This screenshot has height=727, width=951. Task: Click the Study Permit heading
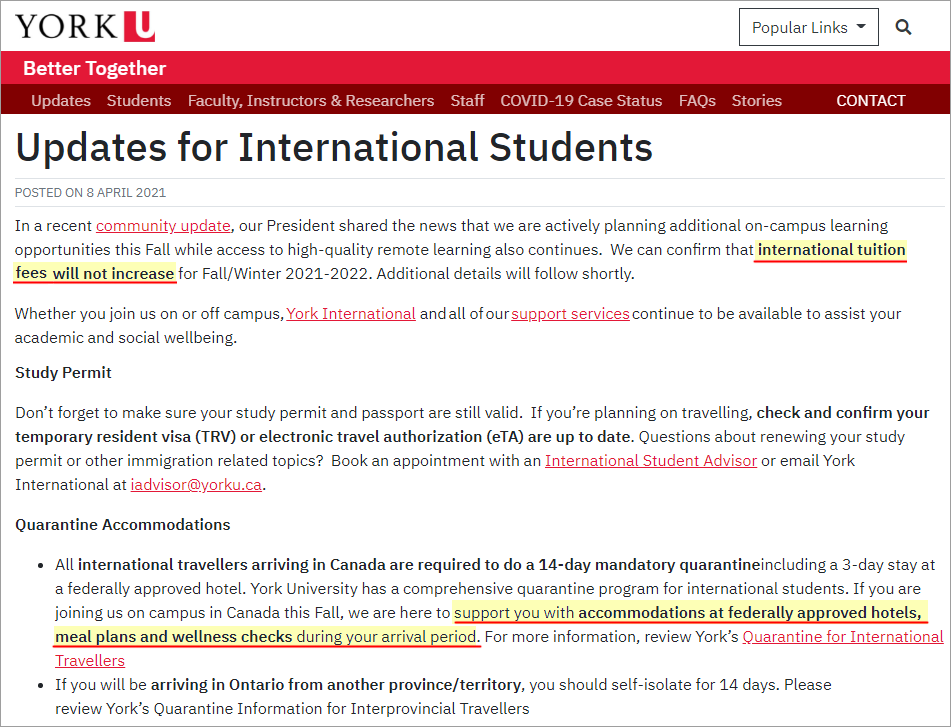[63, 372]
